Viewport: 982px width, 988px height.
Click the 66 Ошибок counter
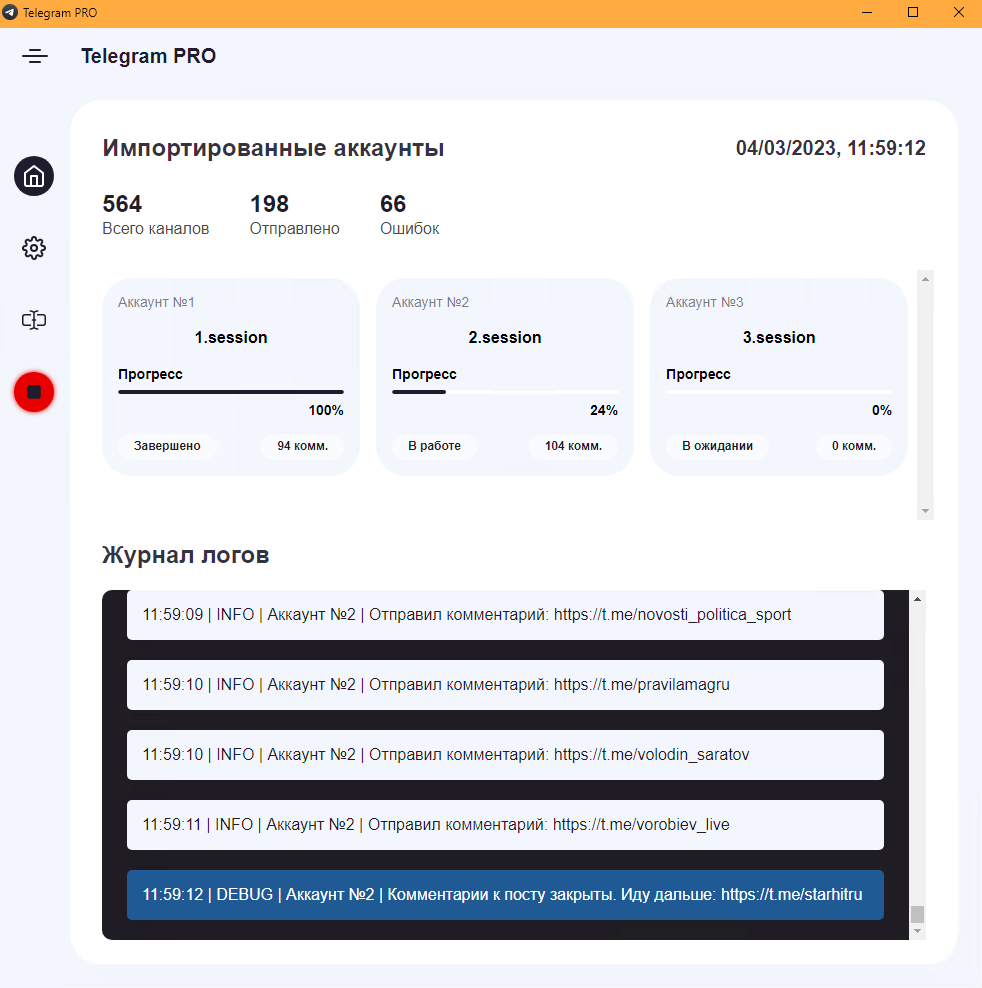click(410, 215)
